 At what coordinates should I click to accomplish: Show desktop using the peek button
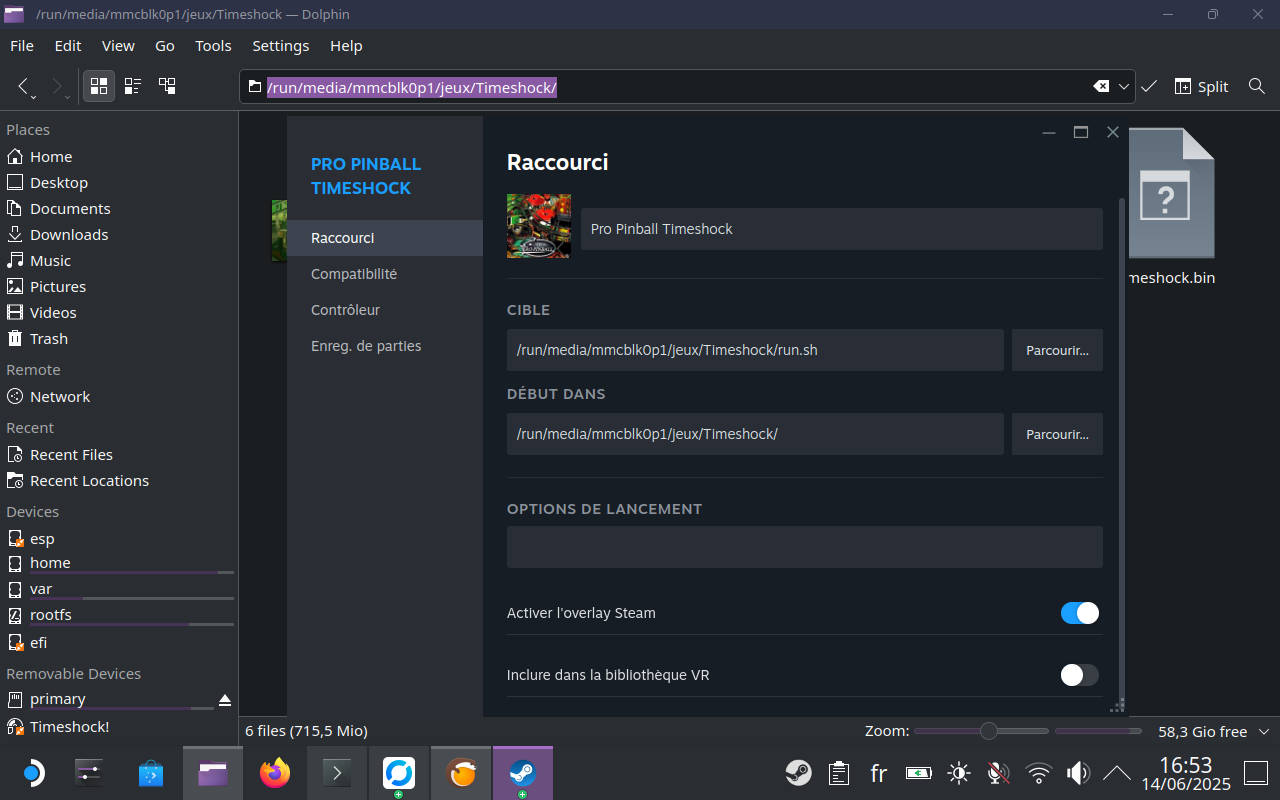coord(1255,773)
